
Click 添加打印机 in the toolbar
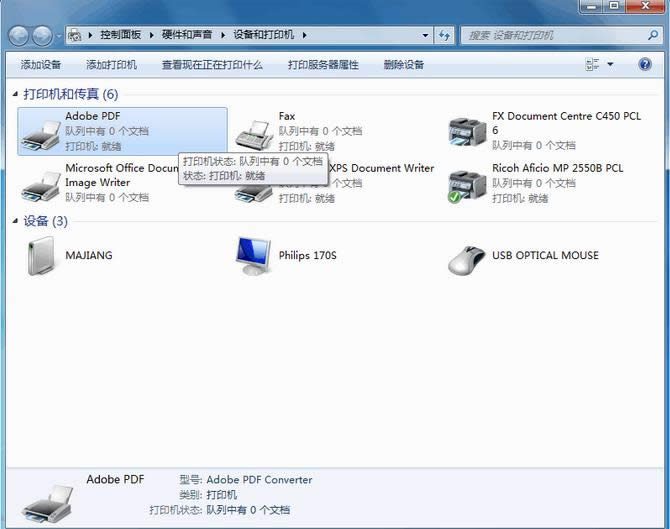(x=111, y=65)
